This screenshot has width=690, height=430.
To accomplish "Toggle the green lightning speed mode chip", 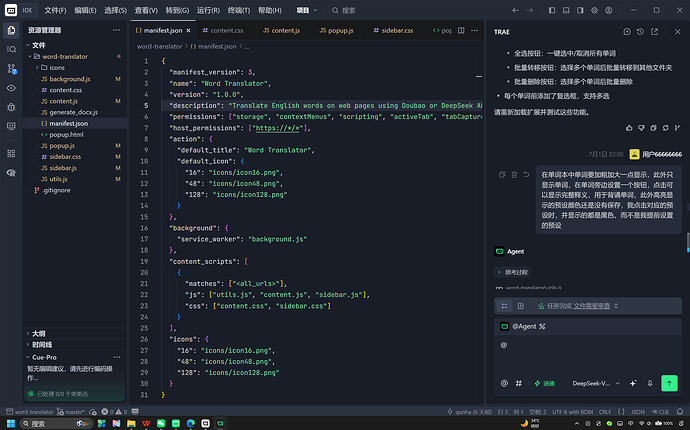I will (544, 383).
